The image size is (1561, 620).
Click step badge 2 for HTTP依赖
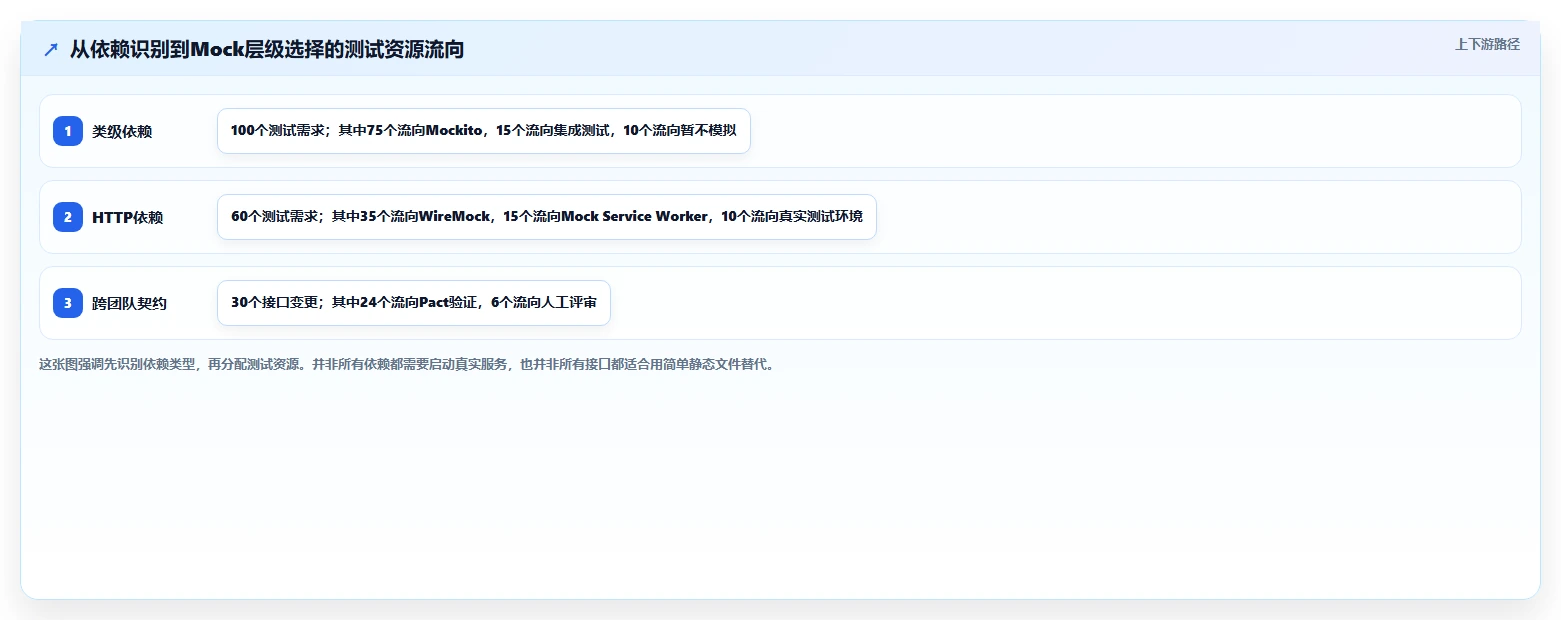68,217
